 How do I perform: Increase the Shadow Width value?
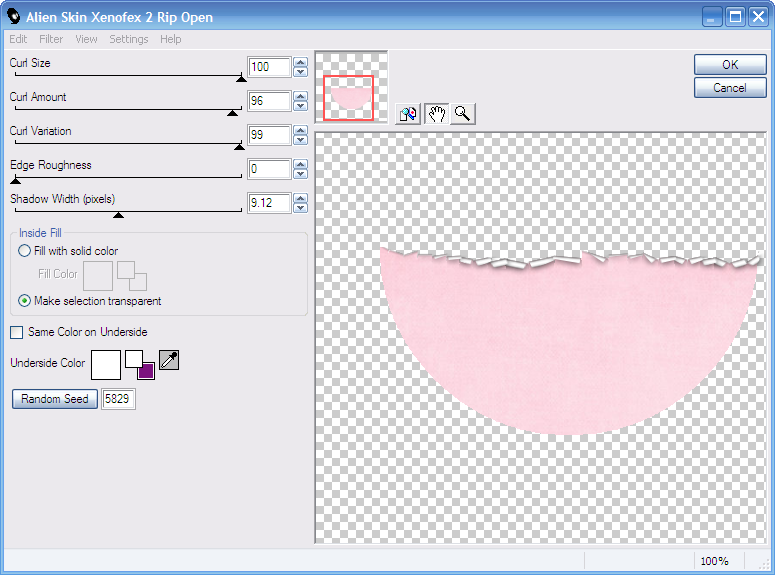tap(300, 198)
